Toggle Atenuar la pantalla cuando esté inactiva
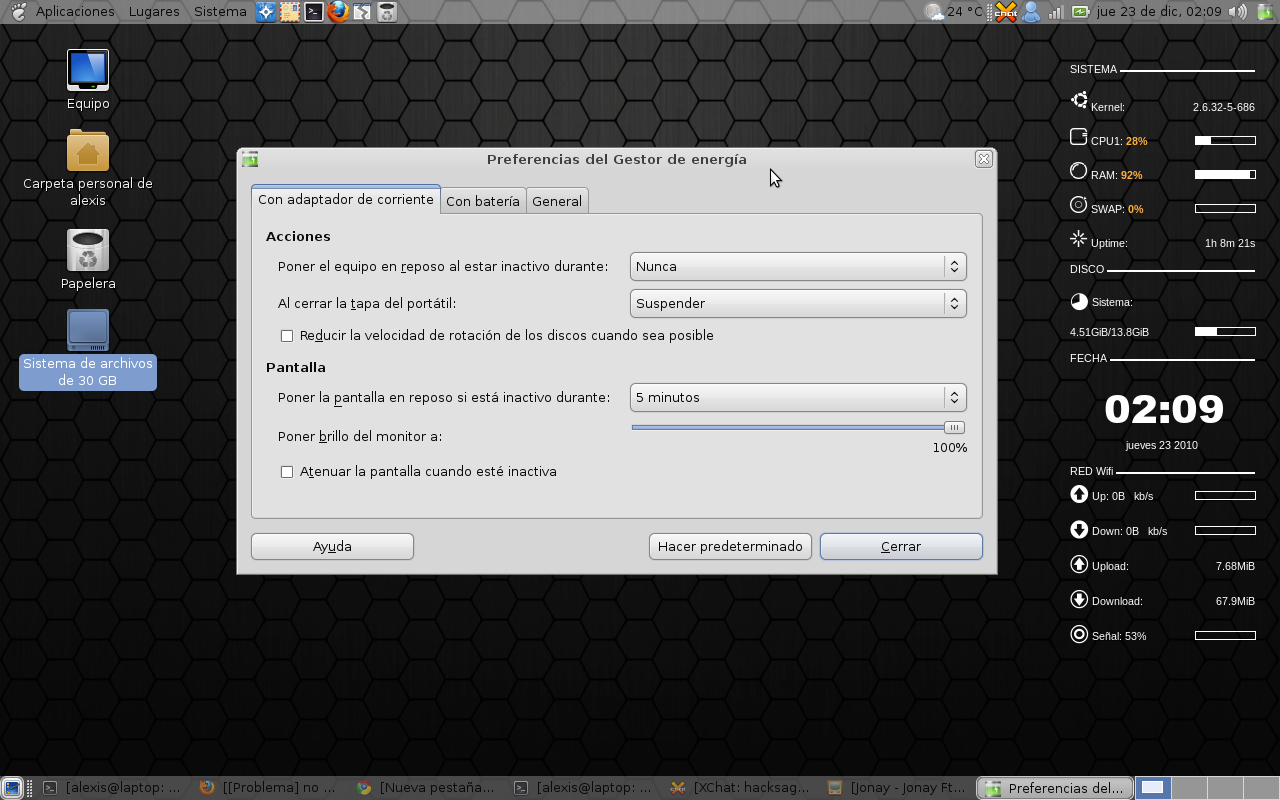The width and height of the screenshot is (1280, 800). pos(287,472)
